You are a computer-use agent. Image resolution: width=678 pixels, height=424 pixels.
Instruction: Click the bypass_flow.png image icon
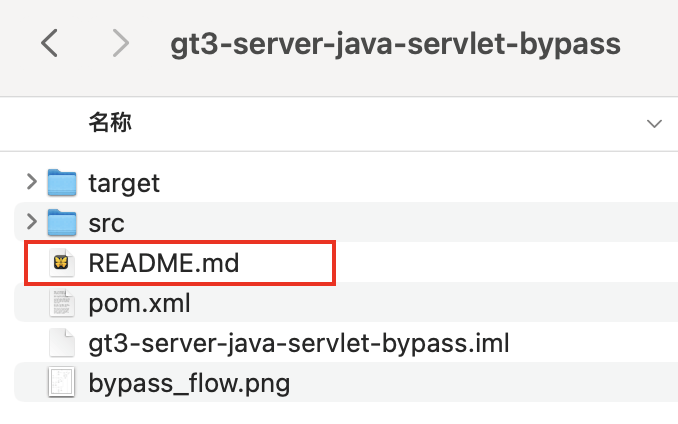(x=63, y=382)
